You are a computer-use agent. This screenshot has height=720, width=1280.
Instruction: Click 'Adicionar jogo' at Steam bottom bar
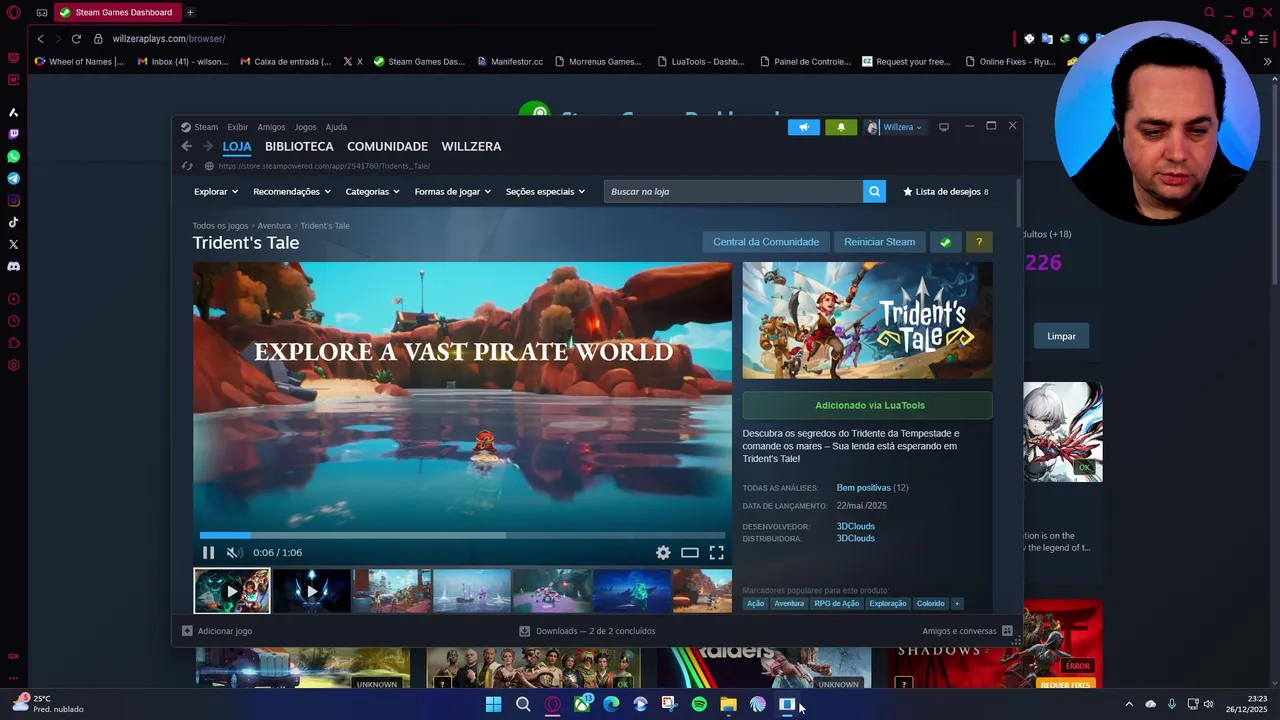217,631
